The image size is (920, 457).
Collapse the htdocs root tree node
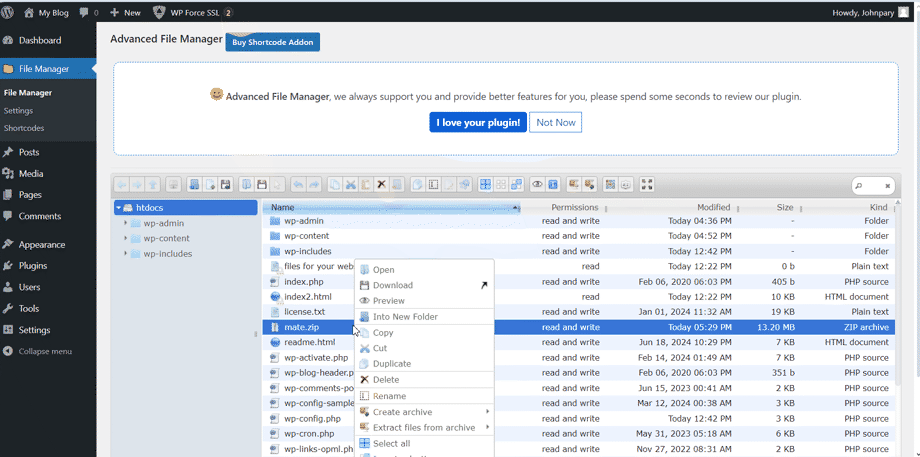(x=119, y=208)
